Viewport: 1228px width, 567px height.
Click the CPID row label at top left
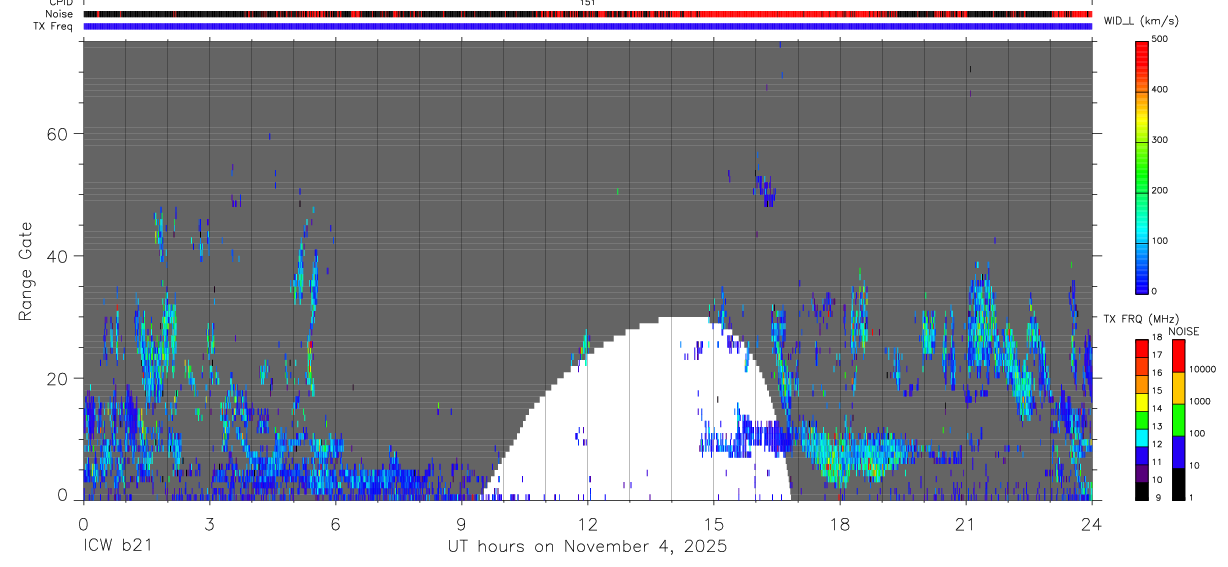coord(61,3)
